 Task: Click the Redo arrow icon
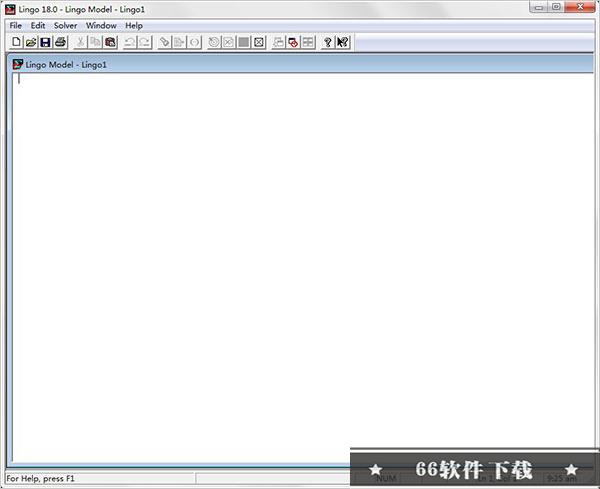(x=145, y=42)
